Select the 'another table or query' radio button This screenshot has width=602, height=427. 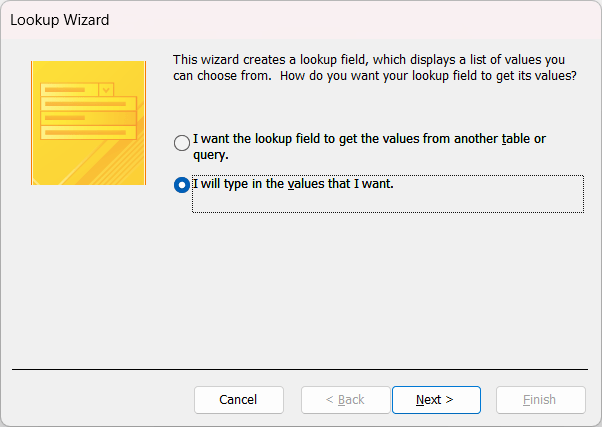click(x=182, y=143)
